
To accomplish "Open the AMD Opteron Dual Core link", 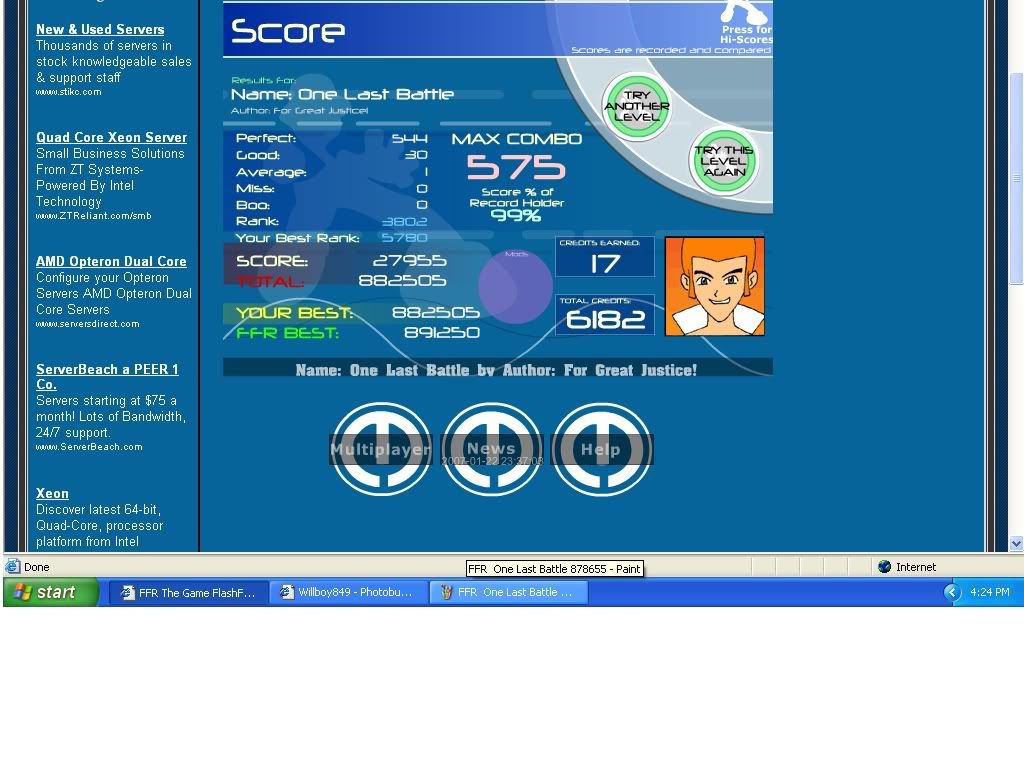I will [111, 262].
